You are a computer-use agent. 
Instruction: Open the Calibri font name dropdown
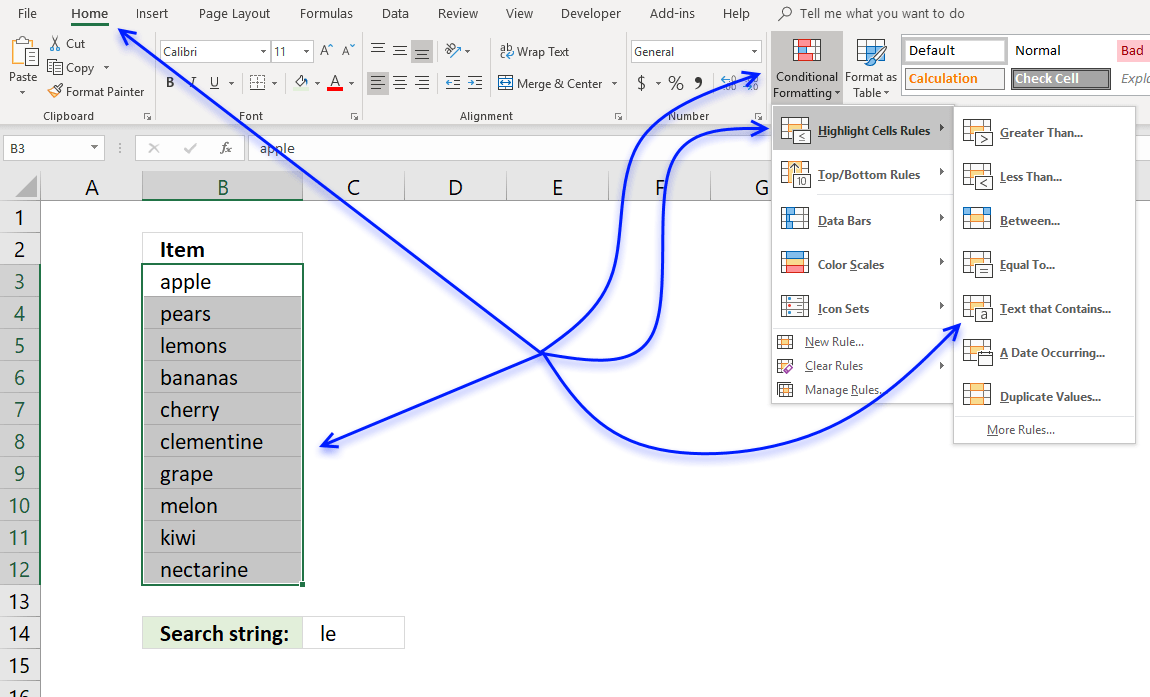coord(263,51)
